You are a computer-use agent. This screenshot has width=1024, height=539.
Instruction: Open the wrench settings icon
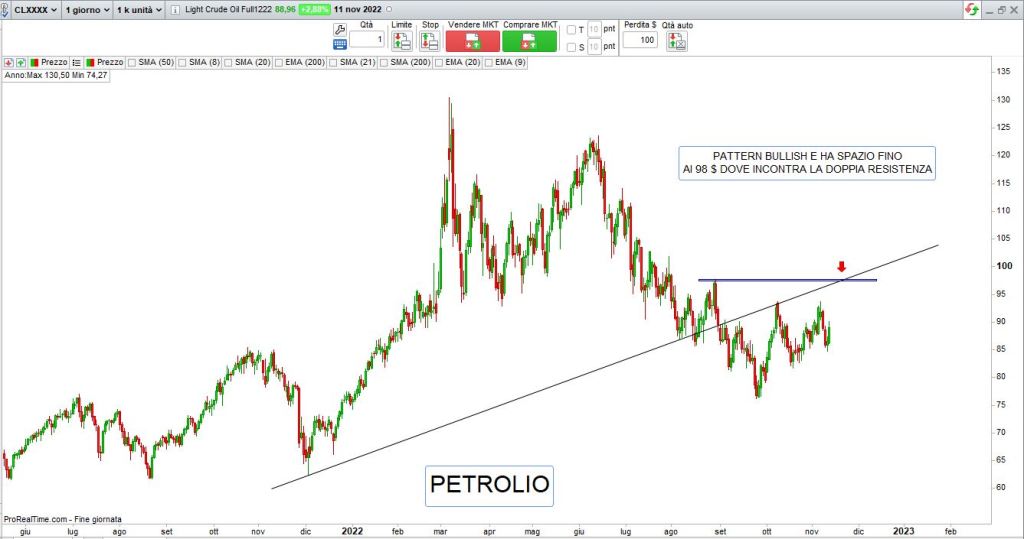point(339,28)
